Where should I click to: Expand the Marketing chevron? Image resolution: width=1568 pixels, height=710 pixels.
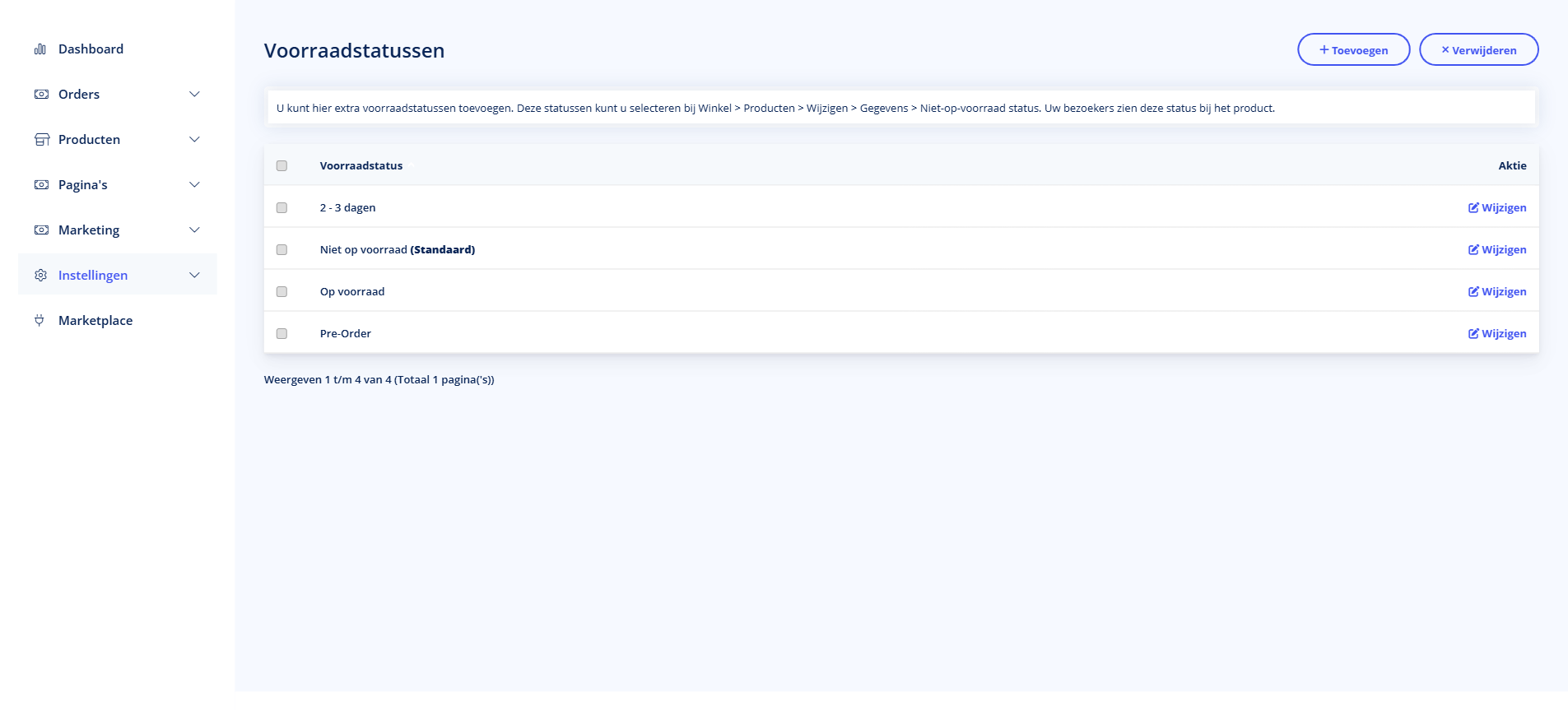coord(194,230)
